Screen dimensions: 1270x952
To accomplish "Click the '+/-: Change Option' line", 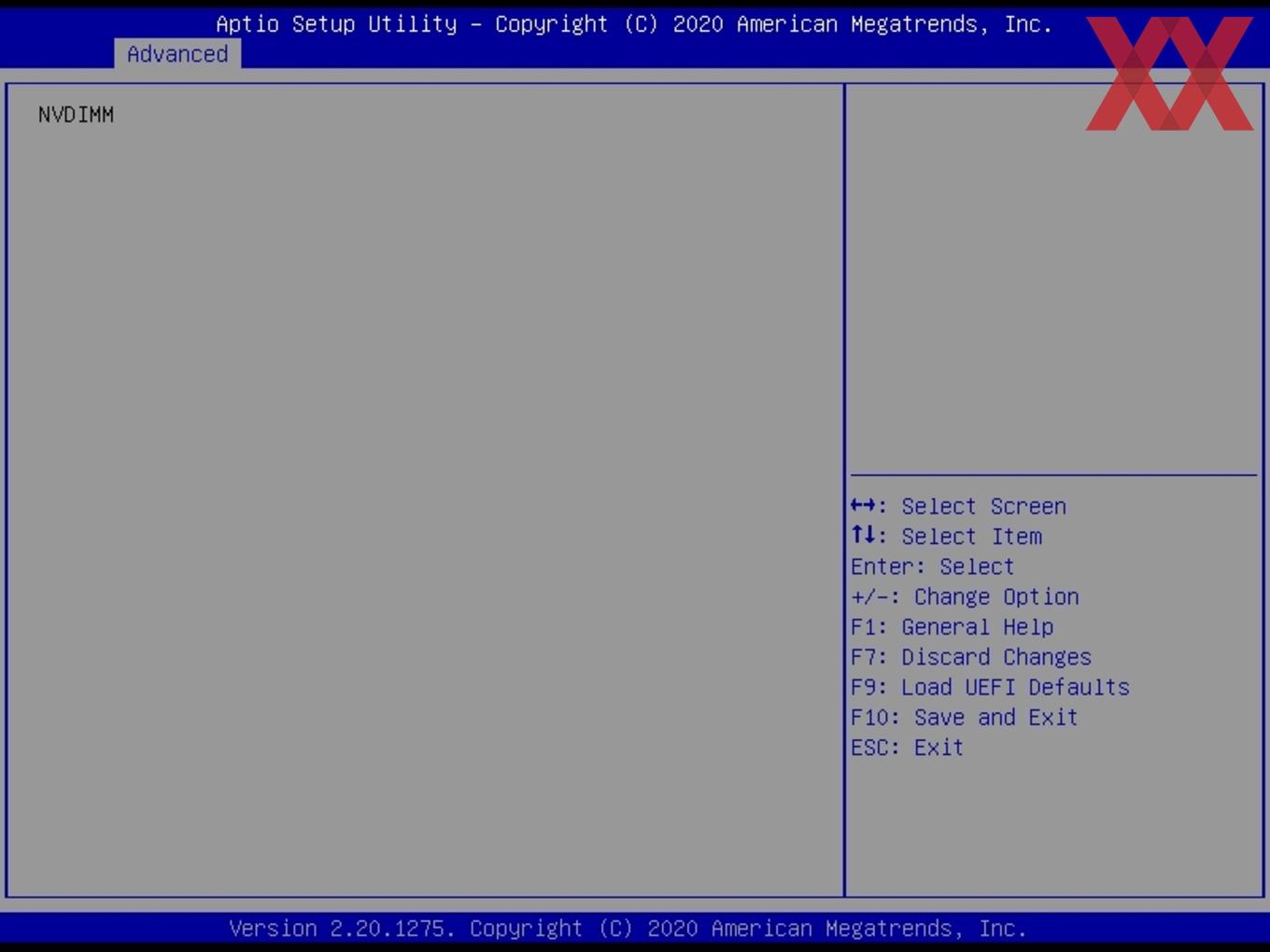I will tap(965, 597).
